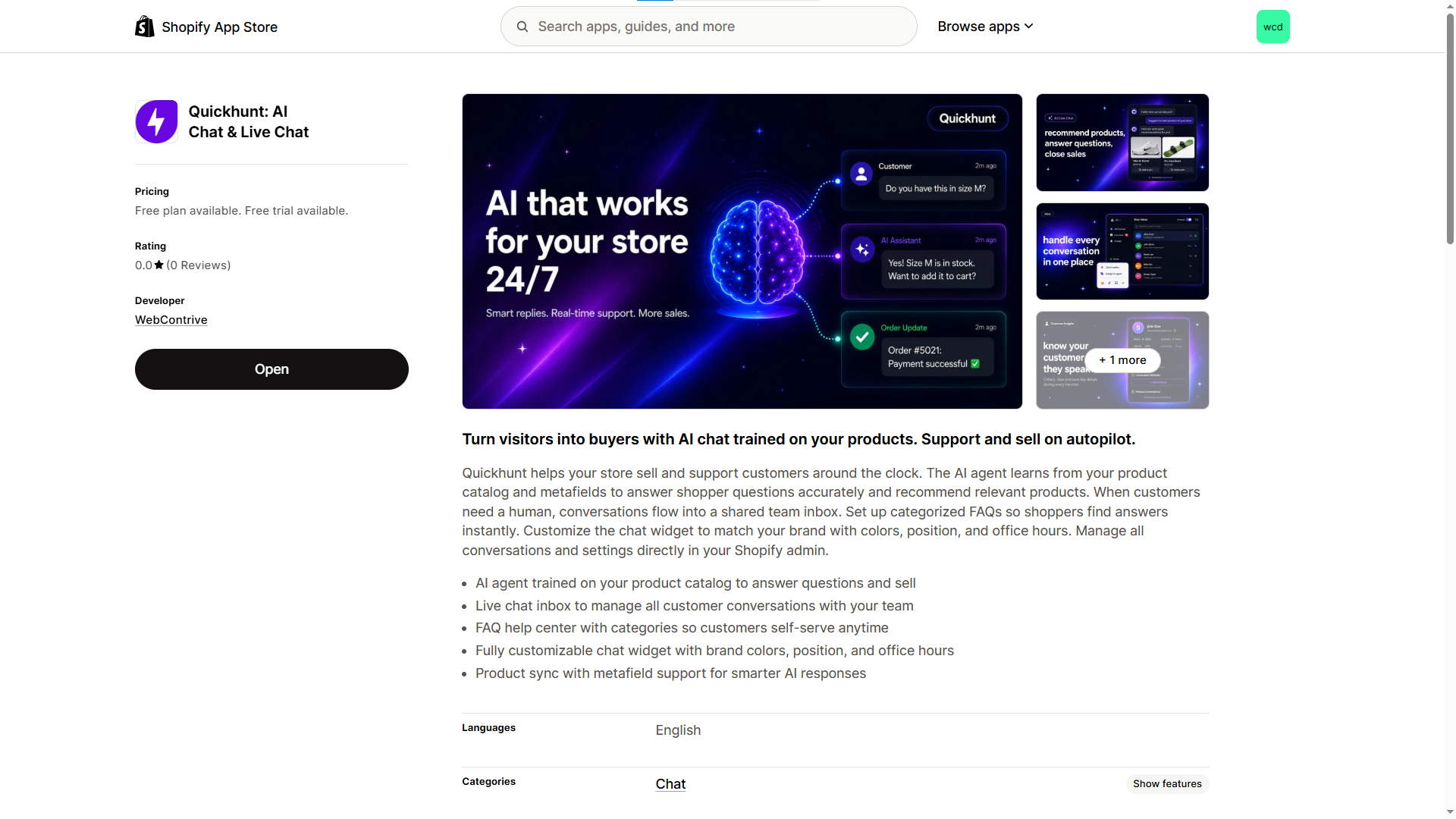The height and width of the screenshot is (819, 1456).
Task: Open the Shopify App Store home link
Action: 206,27
